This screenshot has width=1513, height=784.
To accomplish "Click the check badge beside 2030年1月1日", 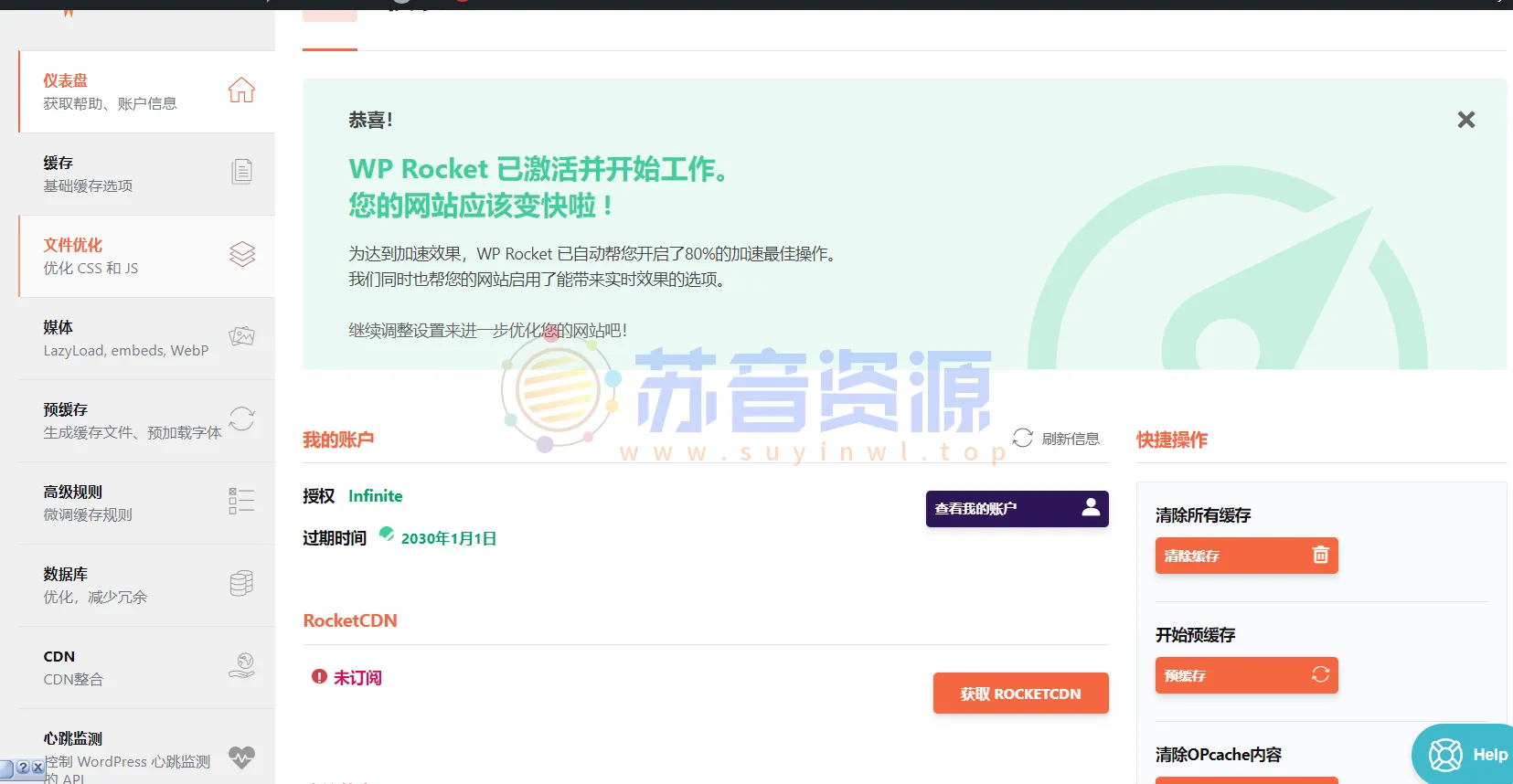I will click(387, 535).
